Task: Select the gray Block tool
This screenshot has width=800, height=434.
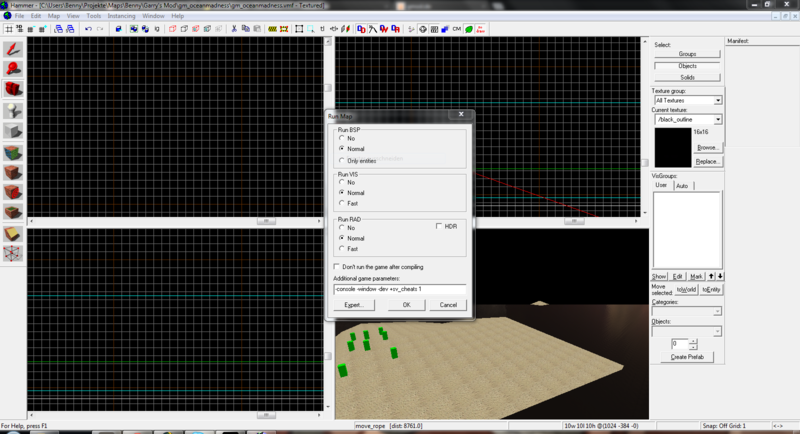Action: coord(13,131)
